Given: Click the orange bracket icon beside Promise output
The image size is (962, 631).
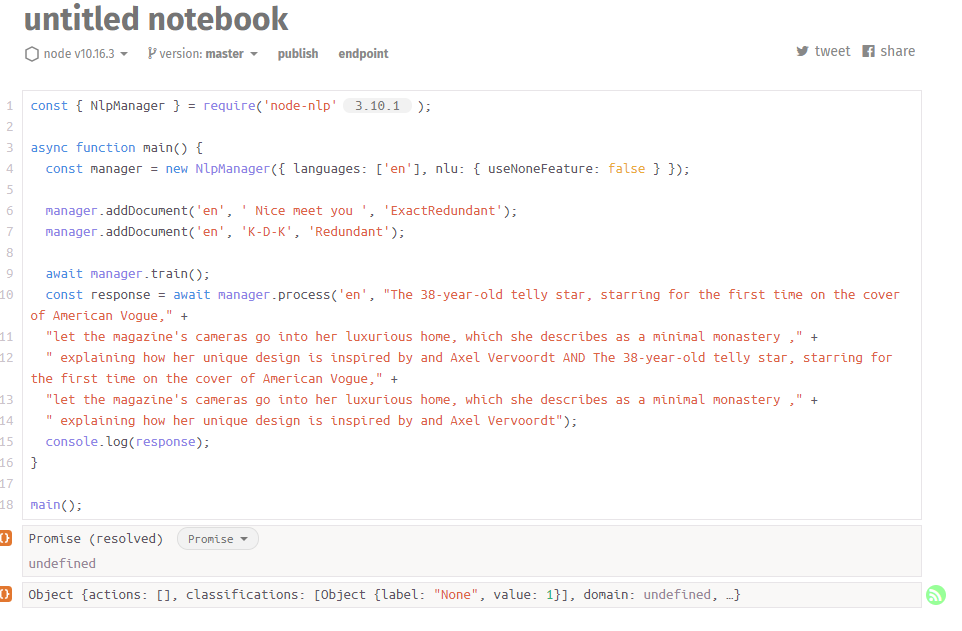Looking at the screenshot, I should pyautogui.click(x=5, y=538).
